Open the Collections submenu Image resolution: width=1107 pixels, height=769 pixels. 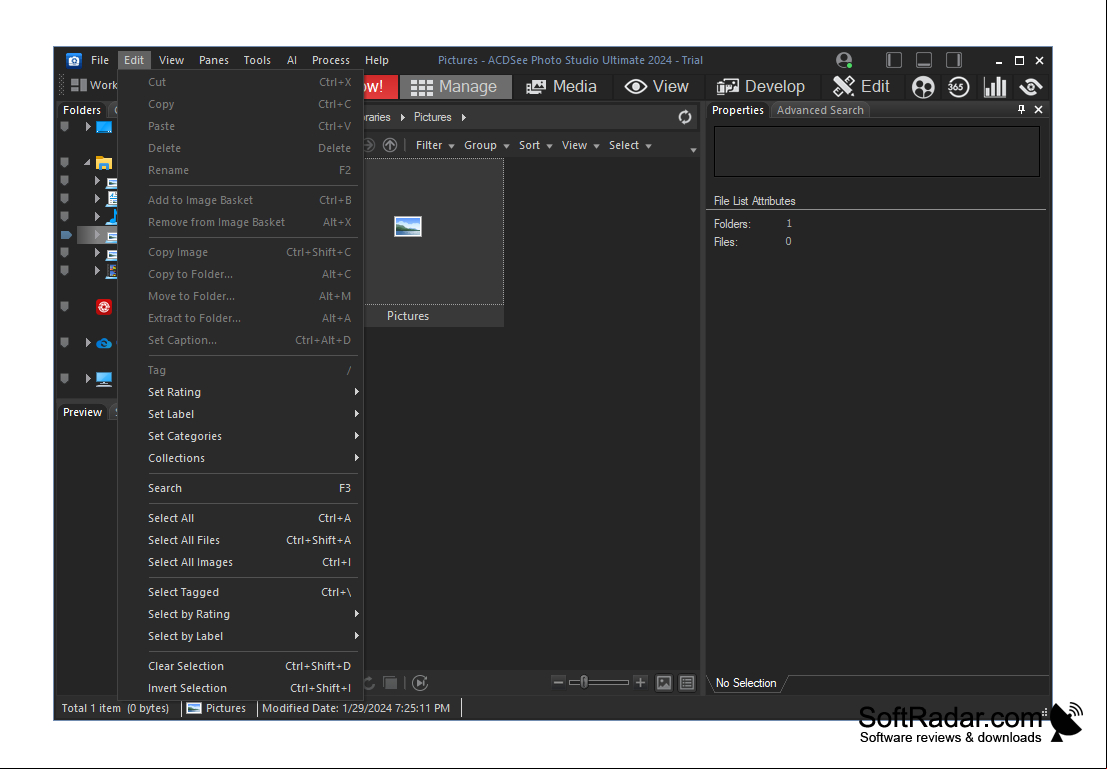click(240, 458)
